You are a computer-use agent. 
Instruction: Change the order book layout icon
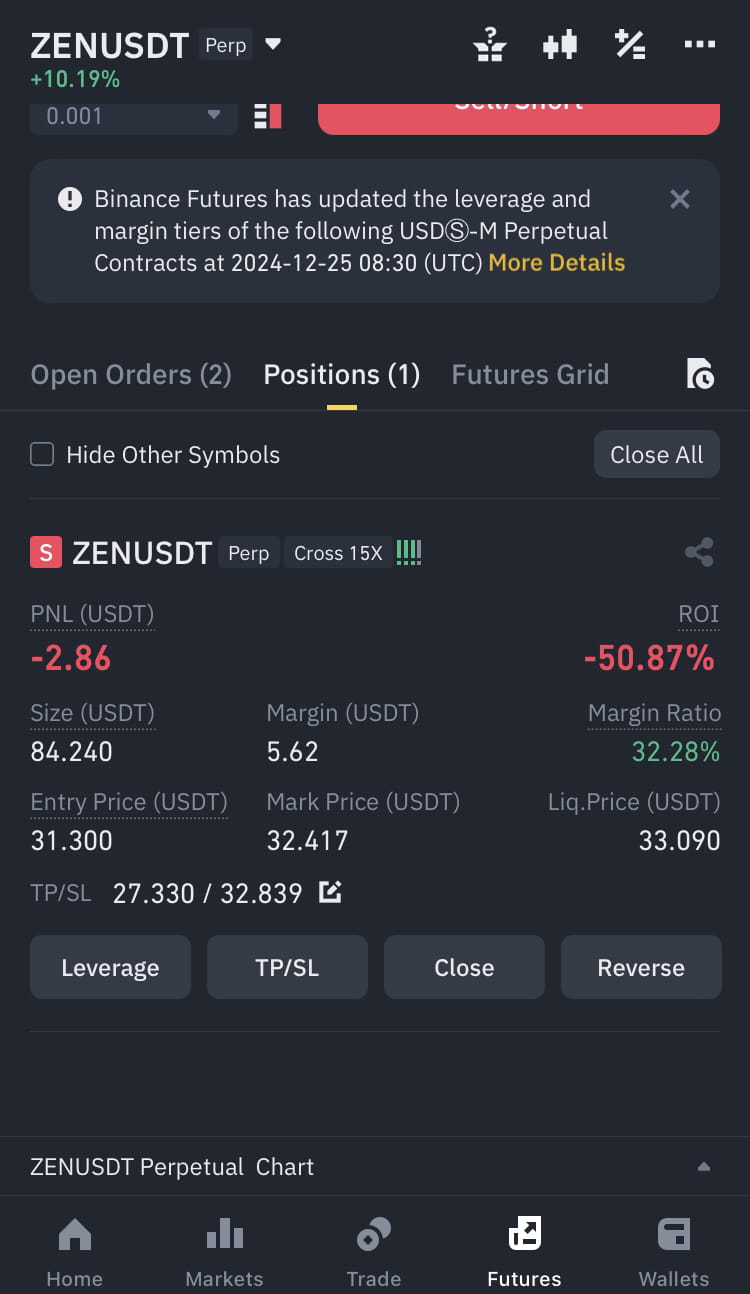[268, 116]
